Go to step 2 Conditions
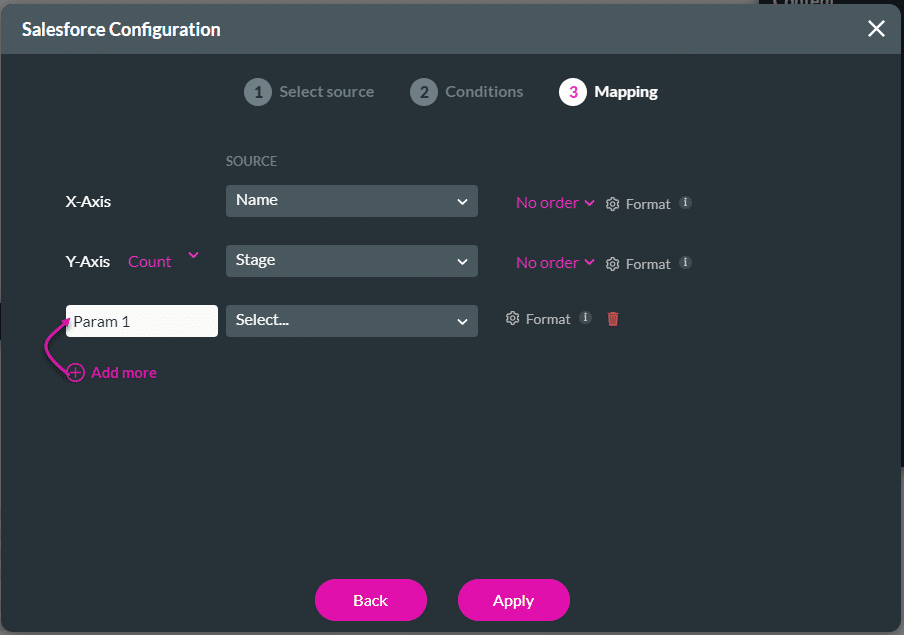The image size is (904, 635). coord(466,92)
